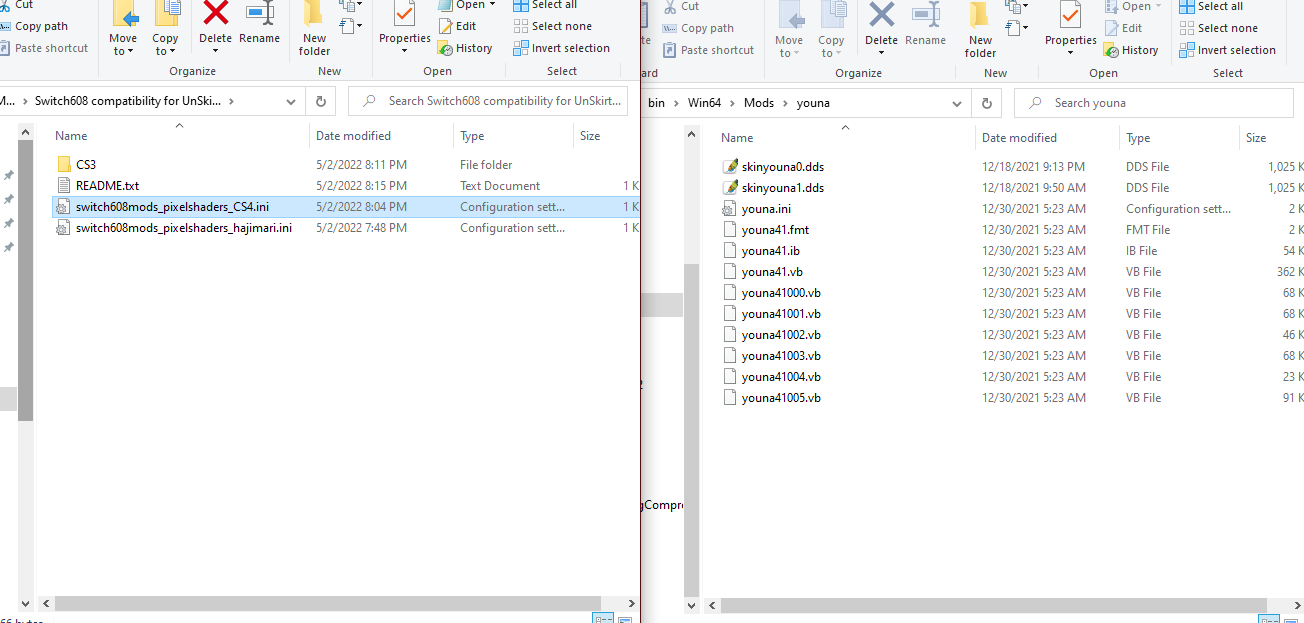Click Select none in left Explorer window
The image size is (1304, 623).
(x=552, y=26)
